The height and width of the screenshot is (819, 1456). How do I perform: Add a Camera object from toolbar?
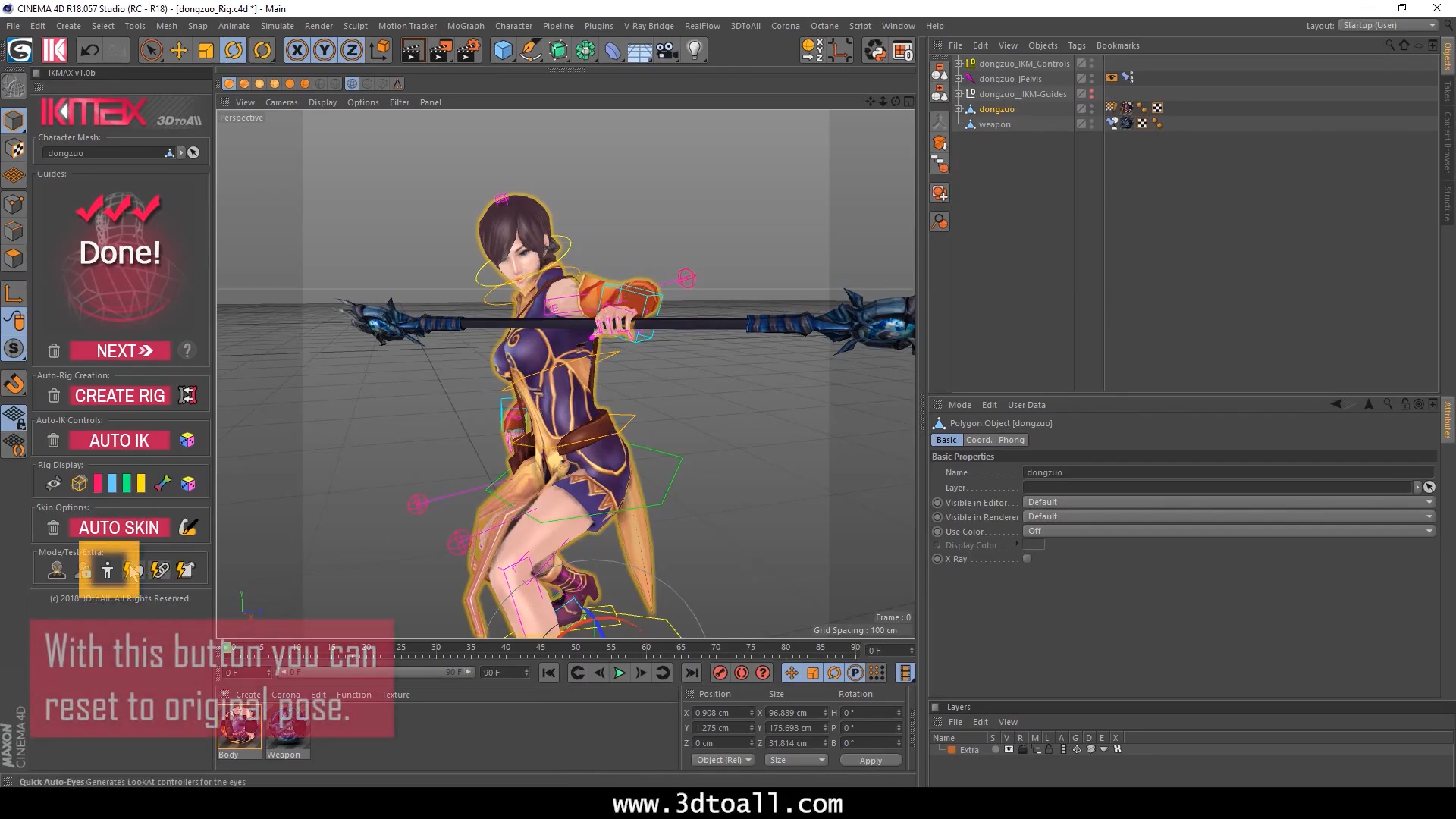[x=667, y=51]
